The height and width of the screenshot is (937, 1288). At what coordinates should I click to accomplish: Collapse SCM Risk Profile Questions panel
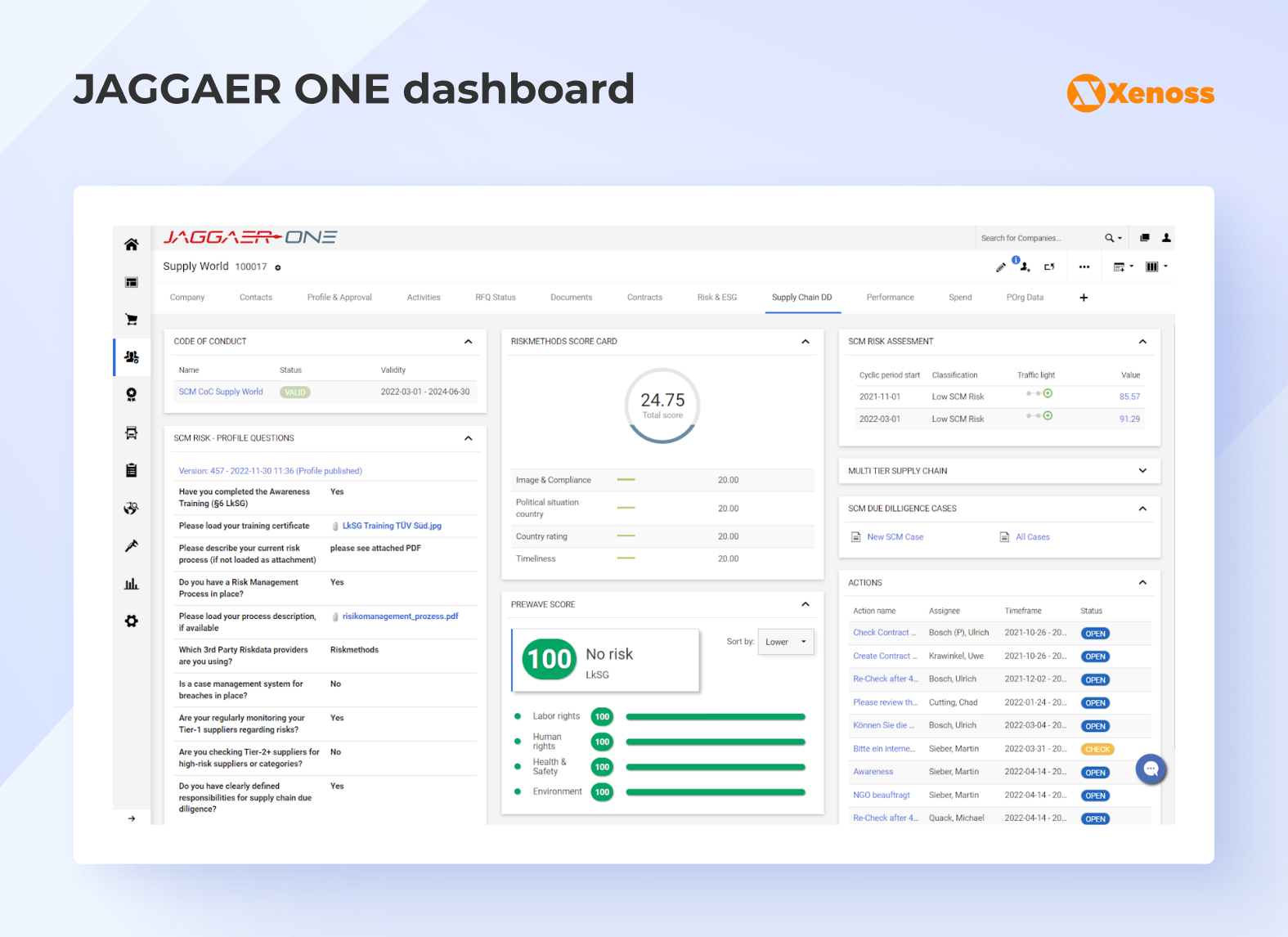[469, 438]
